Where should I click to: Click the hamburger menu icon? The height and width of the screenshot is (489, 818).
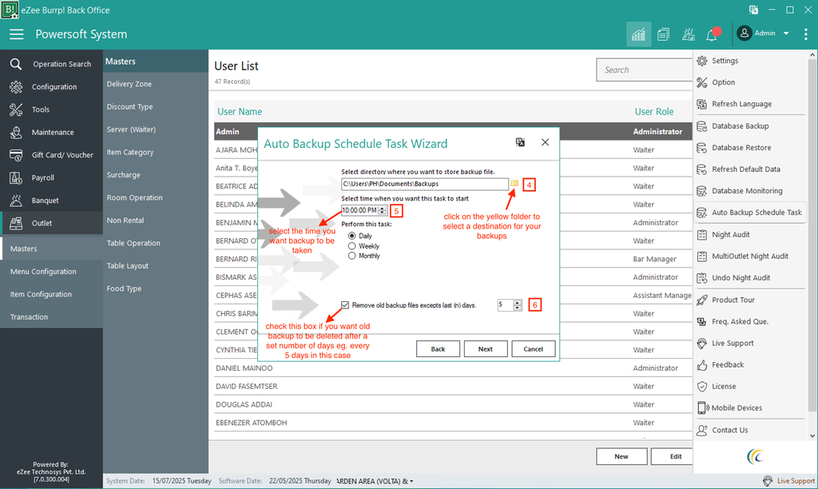pyautogui.click(x=16, y=34)
